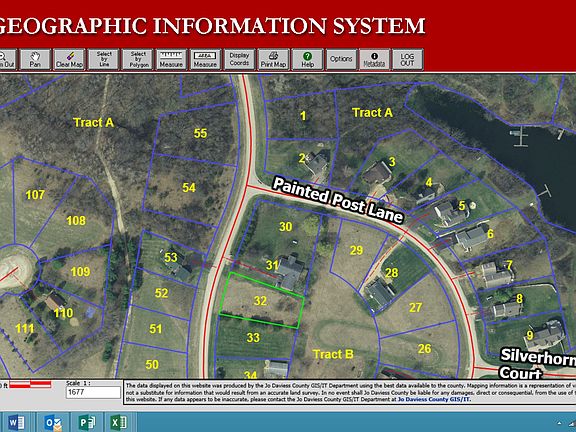Click the Scale input field showing 1677
Image resolution: width=576 pixels, height=432 pixels.
tap(93, 392)
